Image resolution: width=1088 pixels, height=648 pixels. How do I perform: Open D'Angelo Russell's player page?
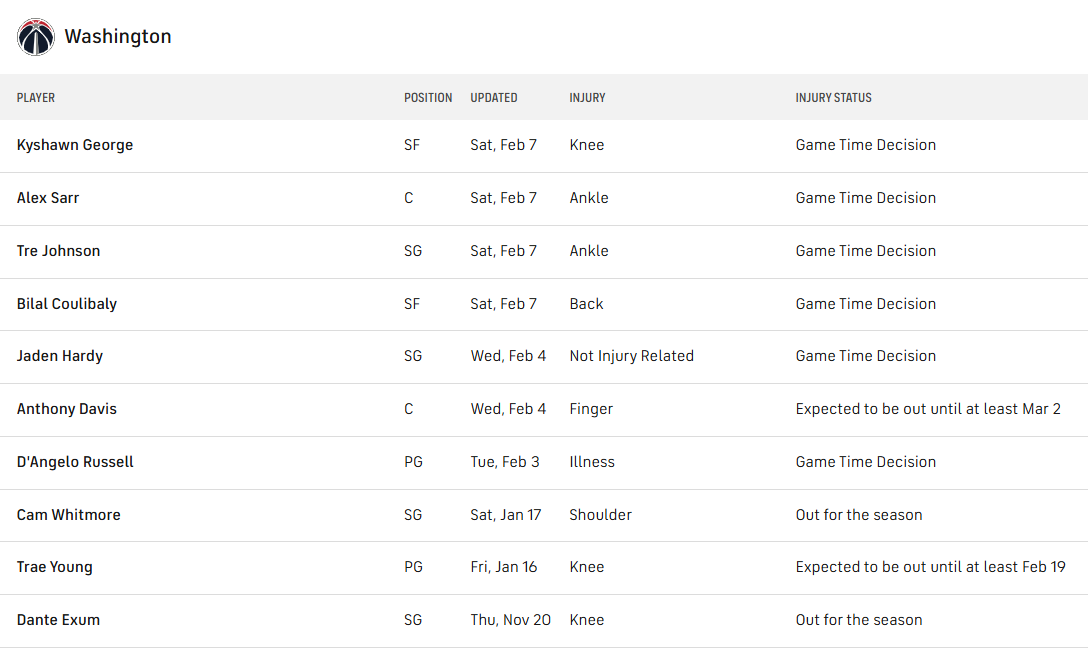click(x=75, y=462)
